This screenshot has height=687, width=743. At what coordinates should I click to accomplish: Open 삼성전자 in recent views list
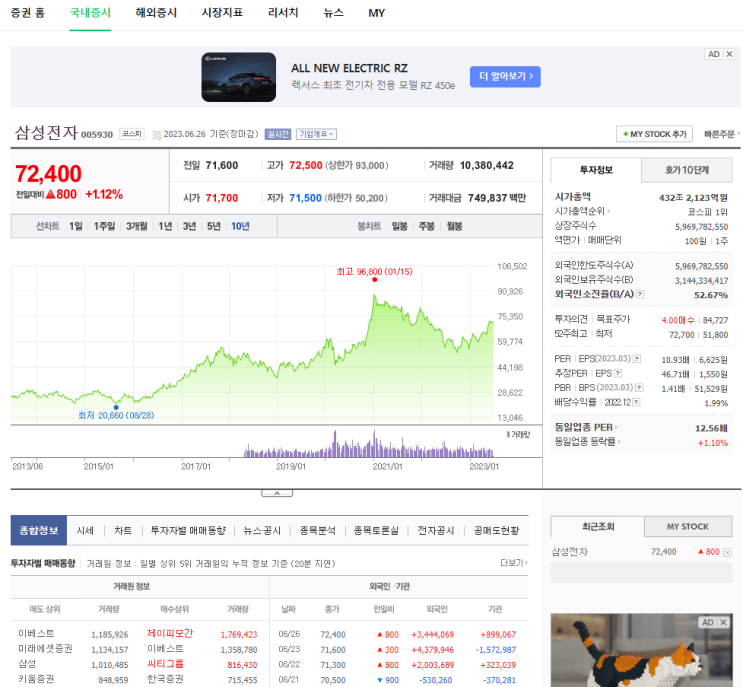click(x=570, y=552)
